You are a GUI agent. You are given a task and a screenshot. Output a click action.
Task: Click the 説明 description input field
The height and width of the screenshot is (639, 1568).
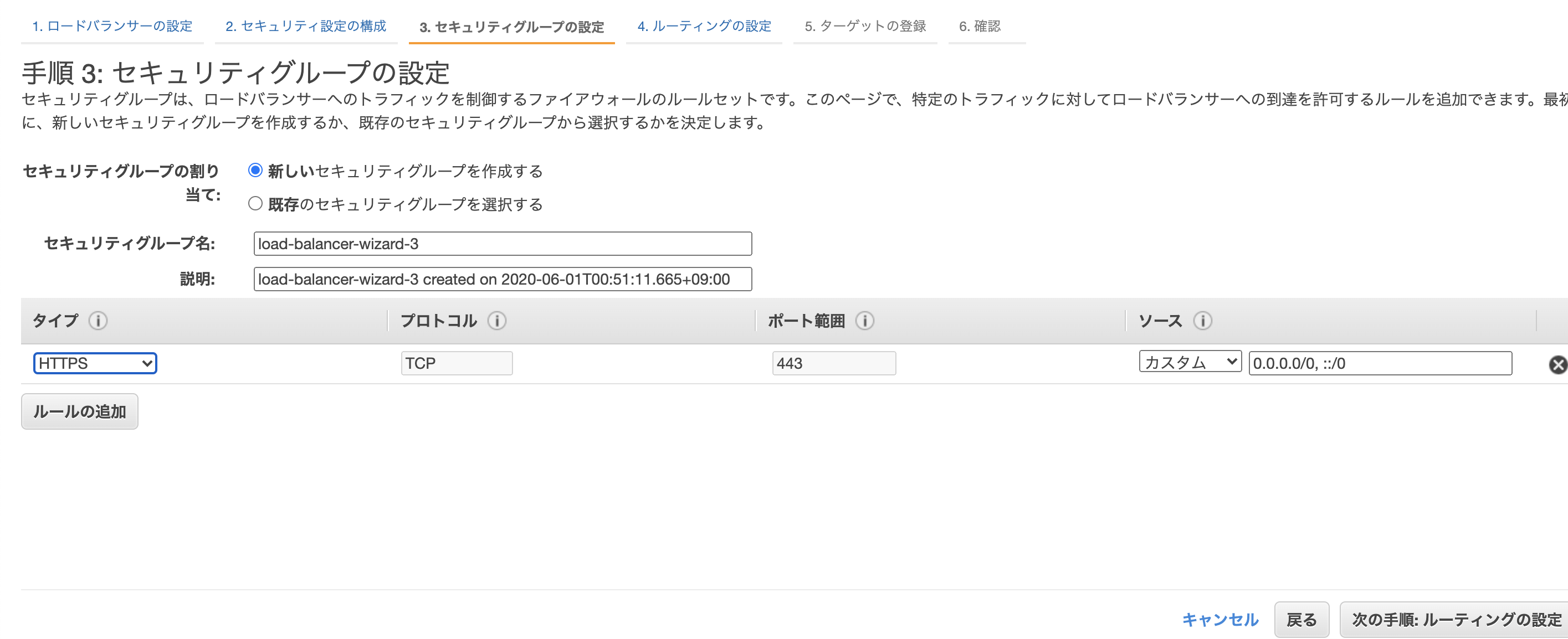(x=502, y=279)
